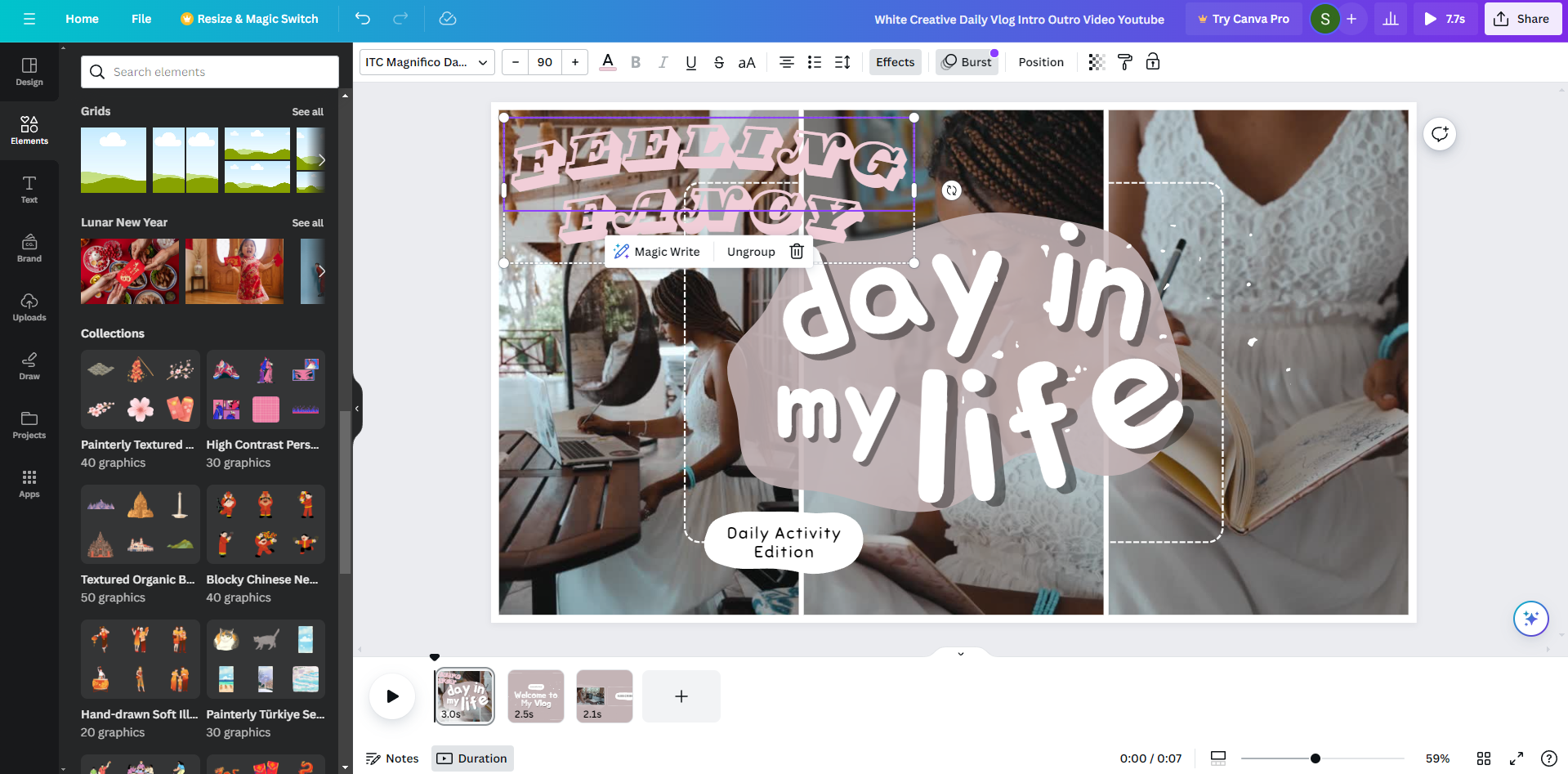The width and height of the screenshot is (1568, 774).
Task: Open Resize & Magic Switch
Action: [249, 19]
